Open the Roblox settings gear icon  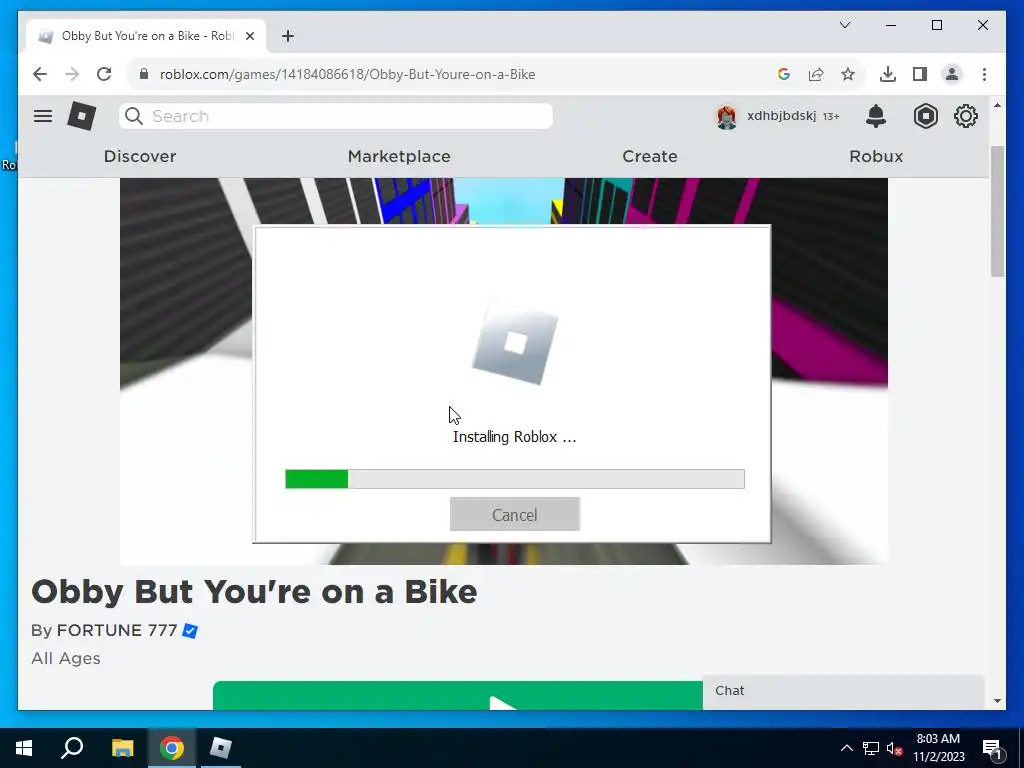(966, 116)
